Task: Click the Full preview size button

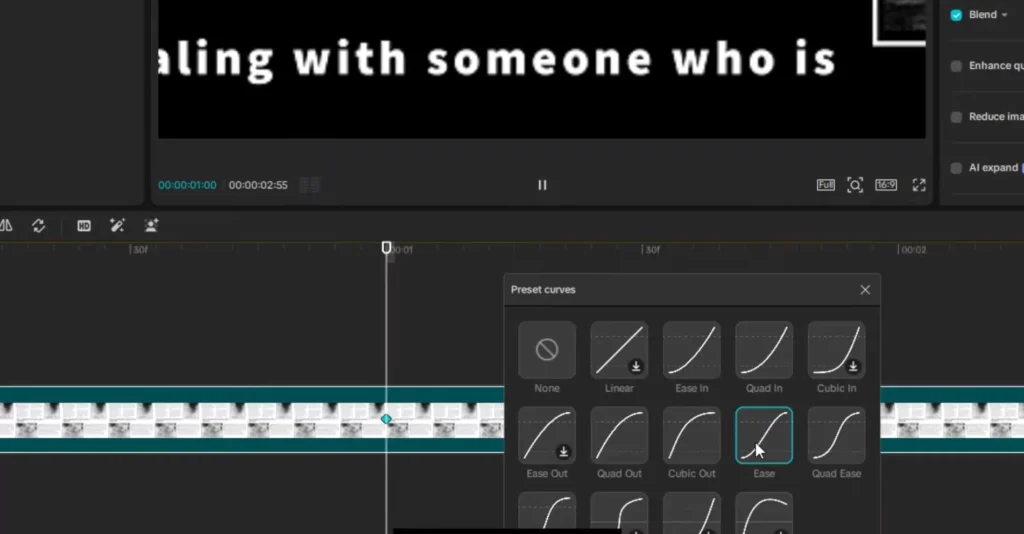Action: click(x=825, y=185)
